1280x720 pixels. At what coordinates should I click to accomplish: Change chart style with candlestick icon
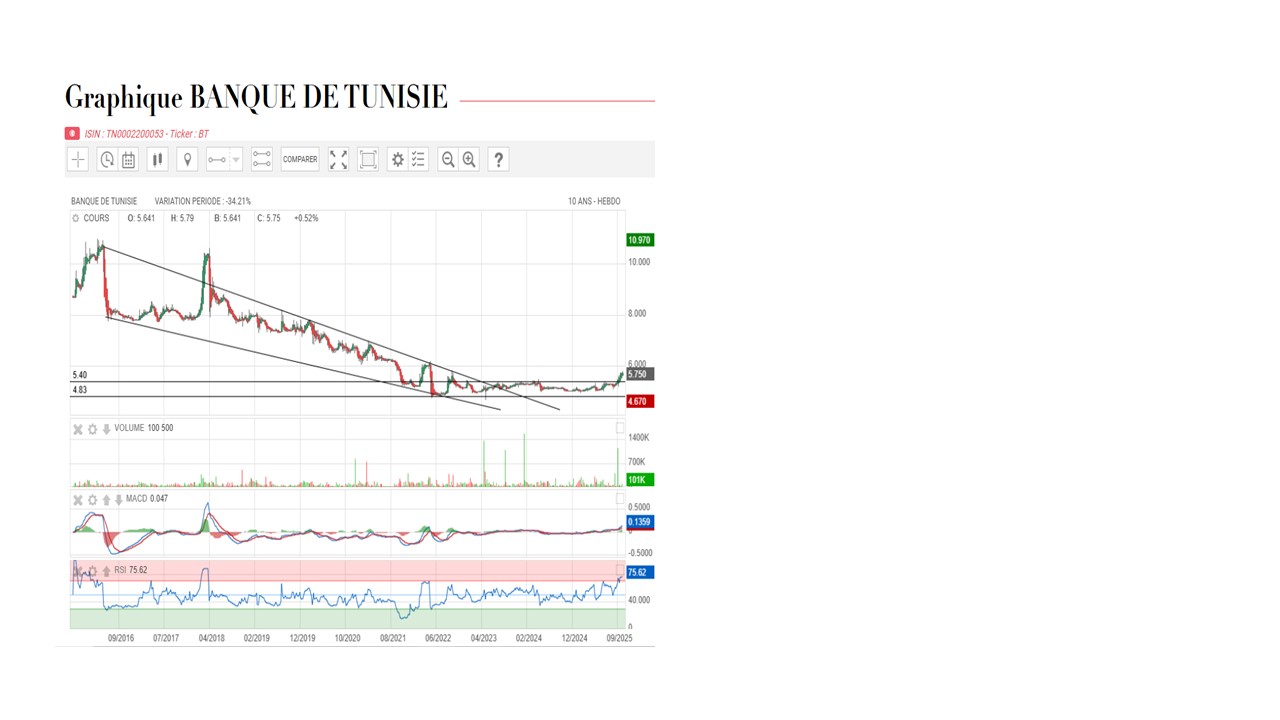[x=157, y=160]
